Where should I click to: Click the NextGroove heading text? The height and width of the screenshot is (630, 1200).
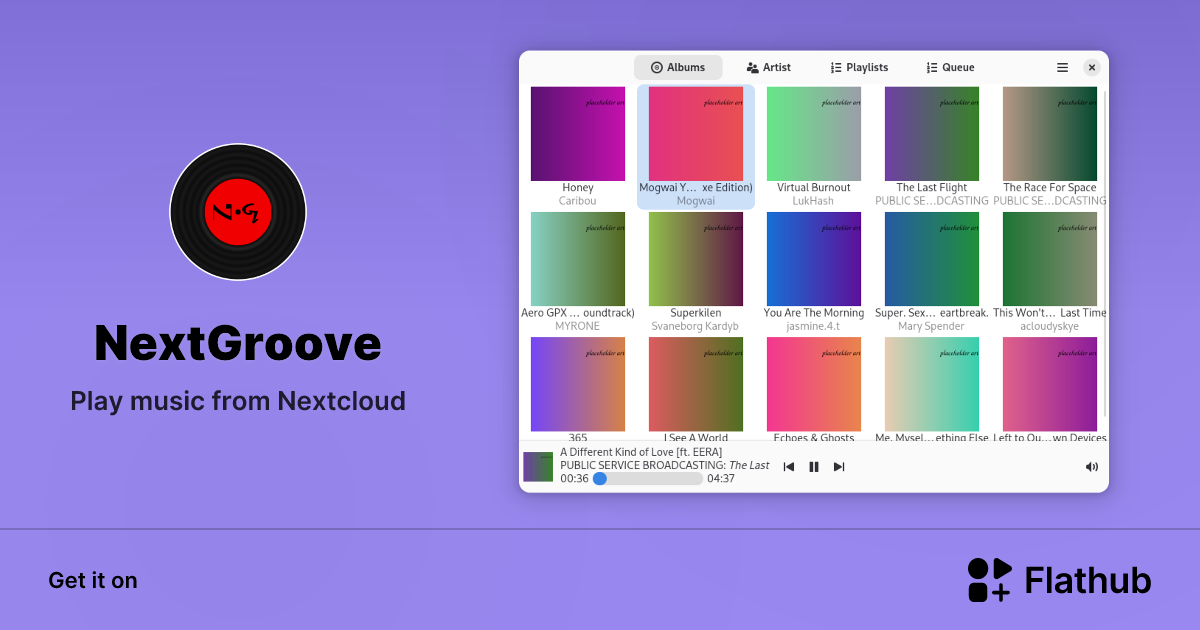click(238, 344)
